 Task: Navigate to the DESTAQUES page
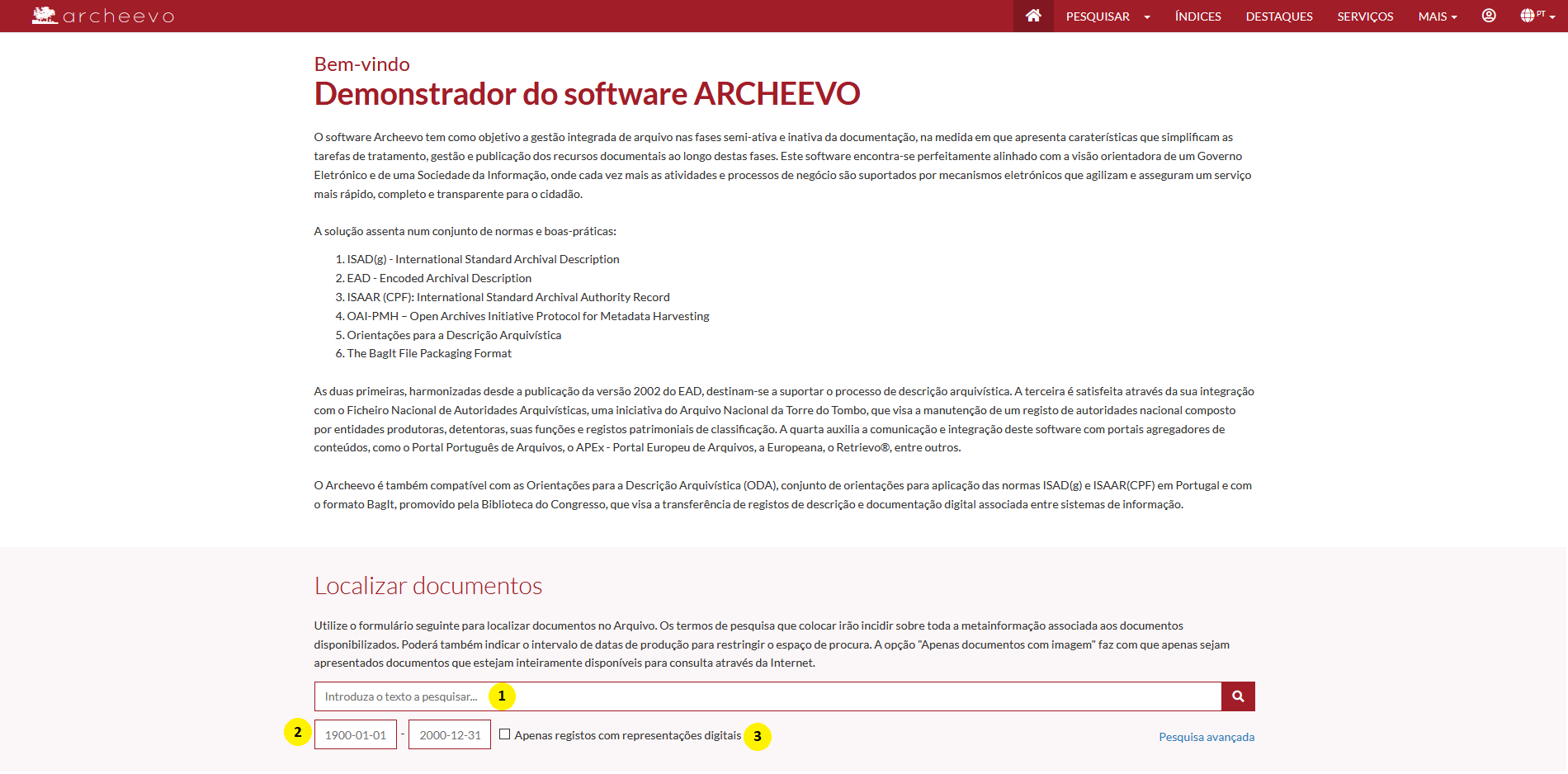click(x=1278, y=17)
